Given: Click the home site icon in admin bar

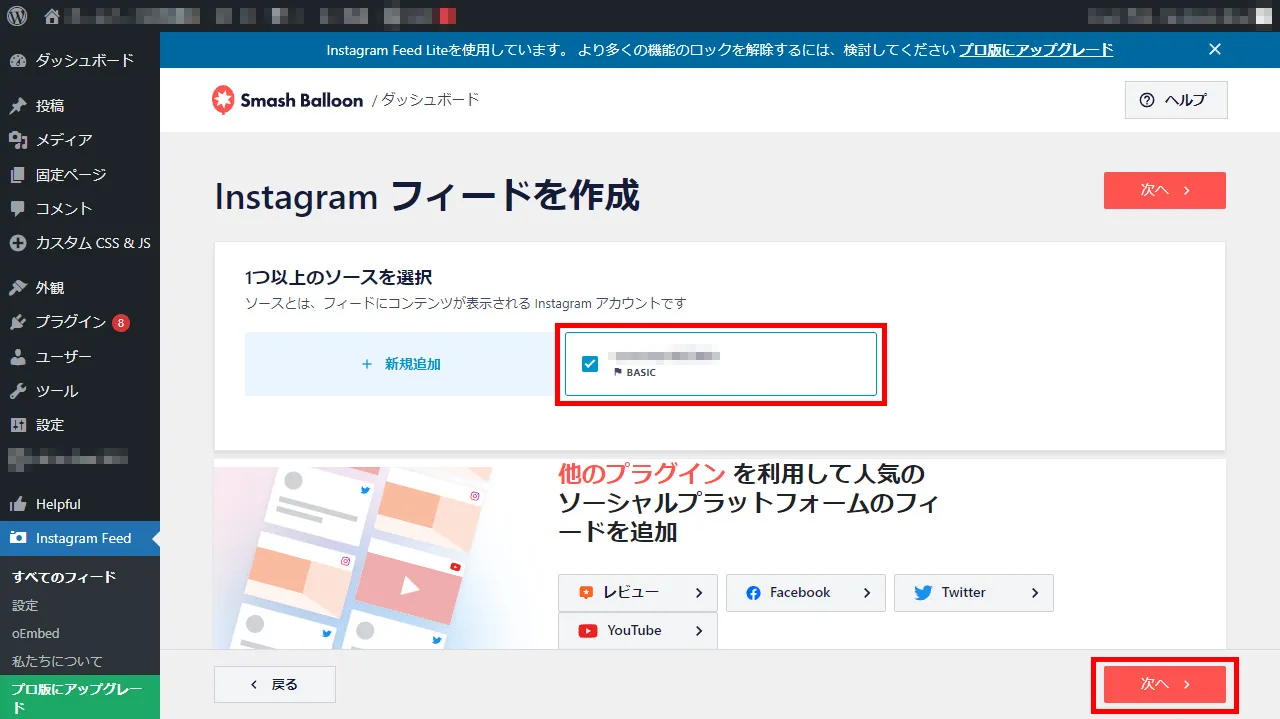Looking at the screenshot, I should click(x=52, y=16).
